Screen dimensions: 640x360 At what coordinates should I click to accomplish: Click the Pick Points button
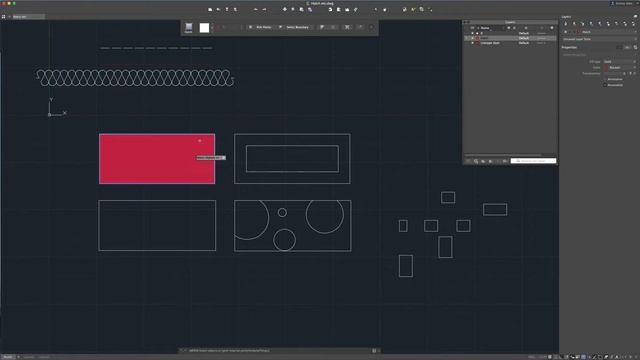(x=260, y=27)
